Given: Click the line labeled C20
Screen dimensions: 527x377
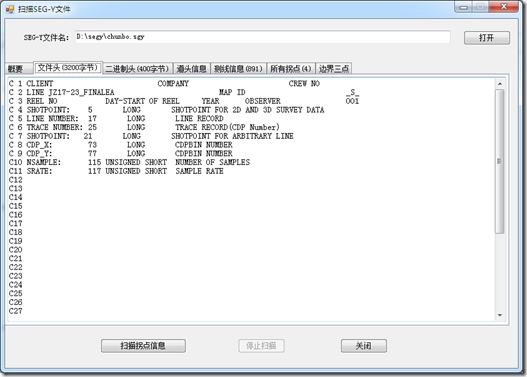Looking at the screenshot, I should pos(16,250).
